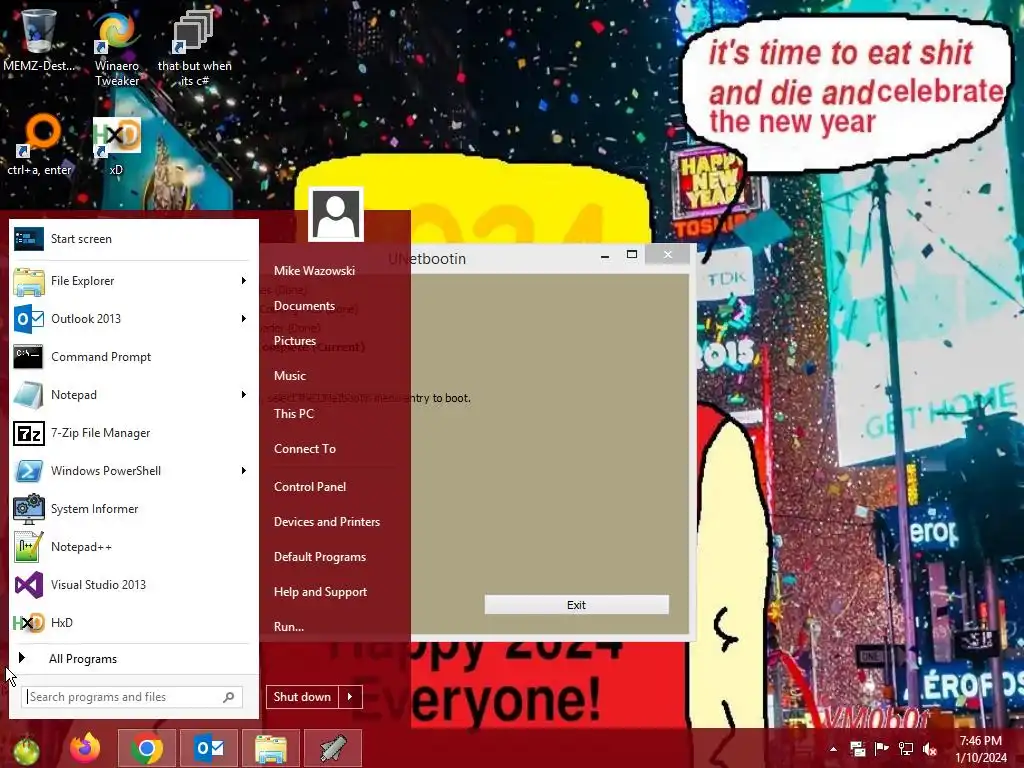Click the user account picture
The image size is (1024, 768).
point(336,215)
